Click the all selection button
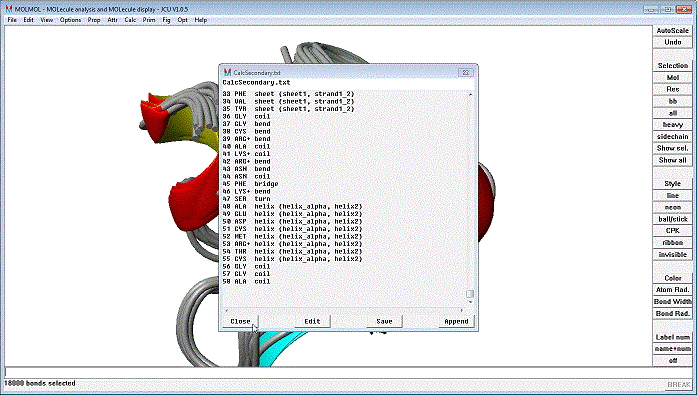This screenshot has height=395, width=697. [673, 113]
